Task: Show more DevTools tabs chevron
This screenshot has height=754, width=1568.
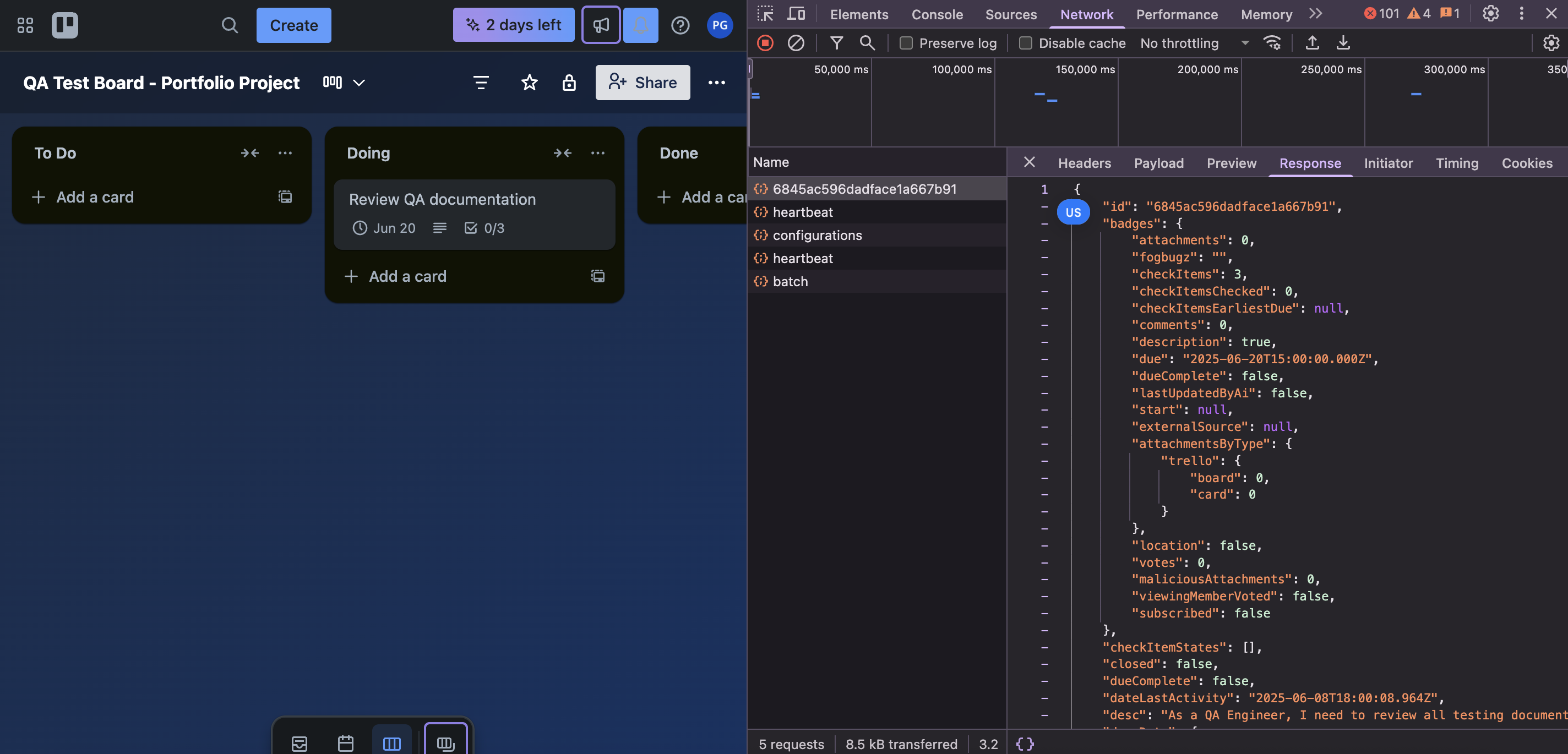Action: [1315, 13]
